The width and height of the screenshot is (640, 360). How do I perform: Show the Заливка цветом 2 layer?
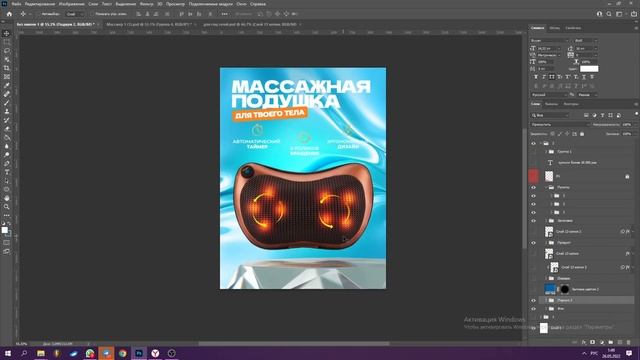pos(533,289)
